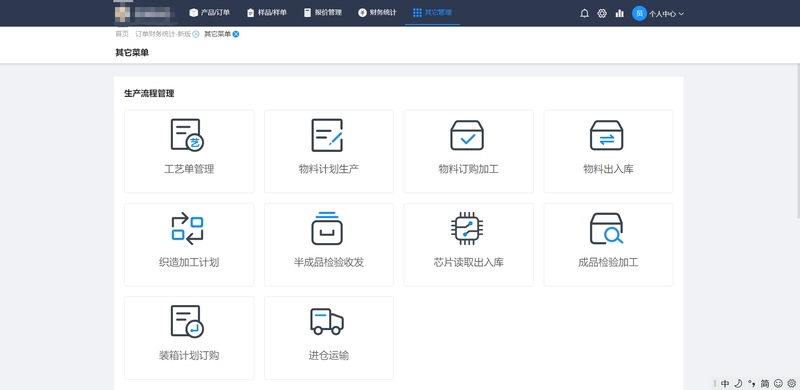Open the 产品/订单 menu
The width and height of the screenshot is (800, 390).
[x=210, y=13]
